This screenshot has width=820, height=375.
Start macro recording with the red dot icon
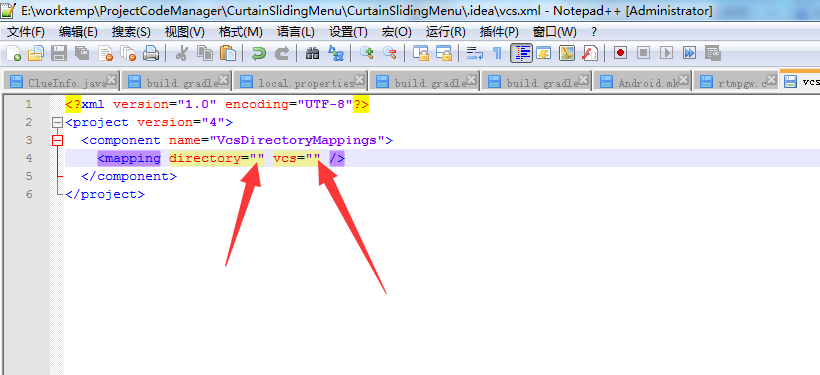pos(620,53)
